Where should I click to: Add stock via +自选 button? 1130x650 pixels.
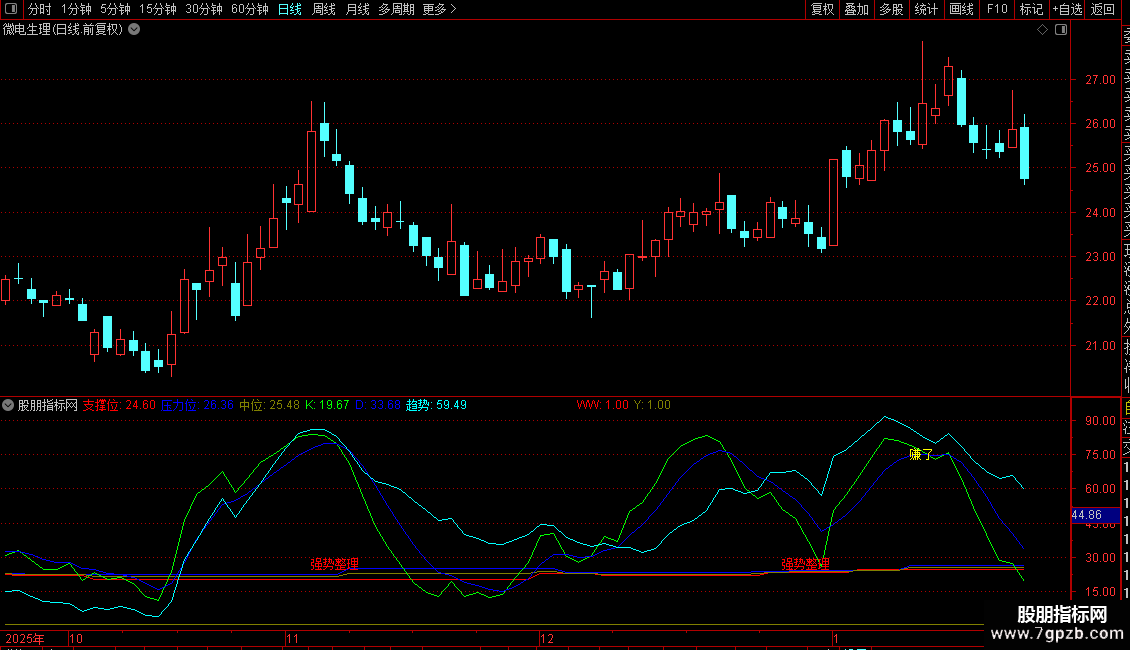tap(1066, 9)
